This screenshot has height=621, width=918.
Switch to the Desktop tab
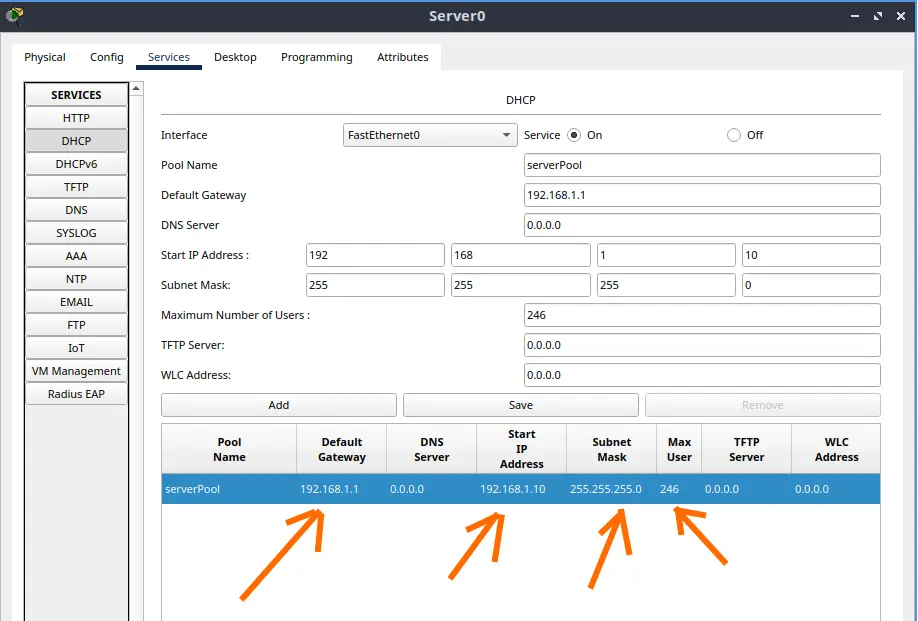[235, 57]
